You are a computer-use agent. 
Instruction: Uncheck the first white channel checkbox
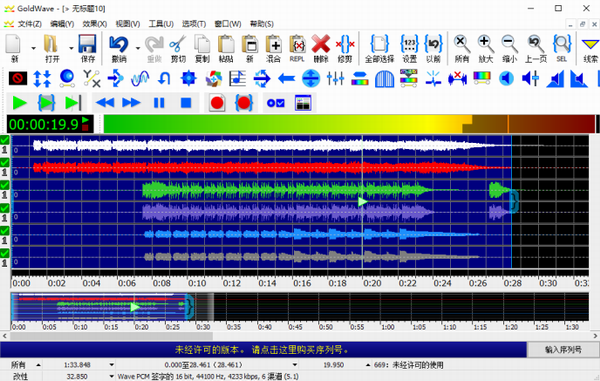5,140
